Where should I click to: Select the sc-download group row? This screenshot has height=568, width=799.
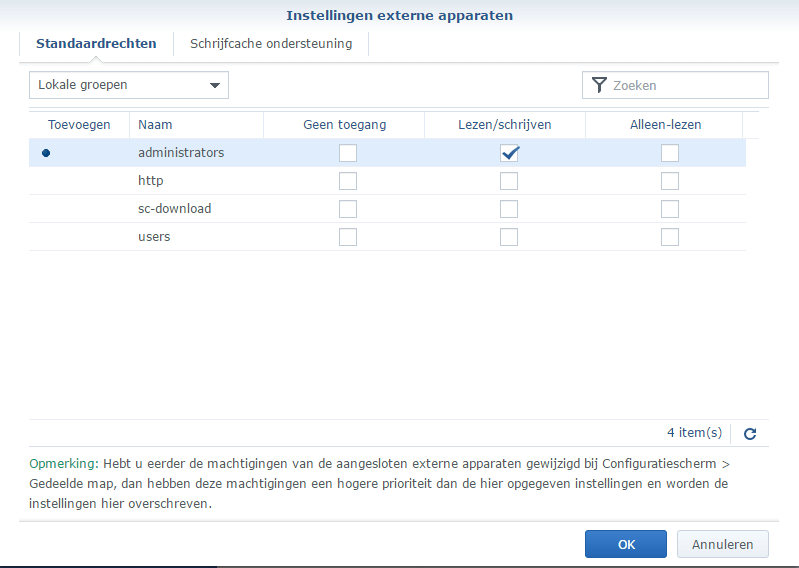click(174, 209)
